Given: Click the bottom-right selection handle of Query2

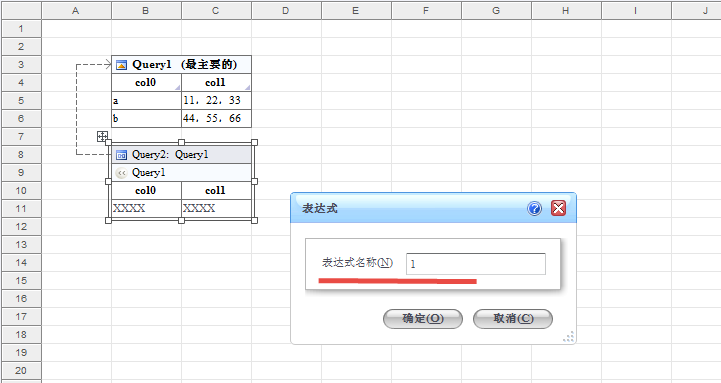Looking at the screenshot, I should [x=255, y=221].
